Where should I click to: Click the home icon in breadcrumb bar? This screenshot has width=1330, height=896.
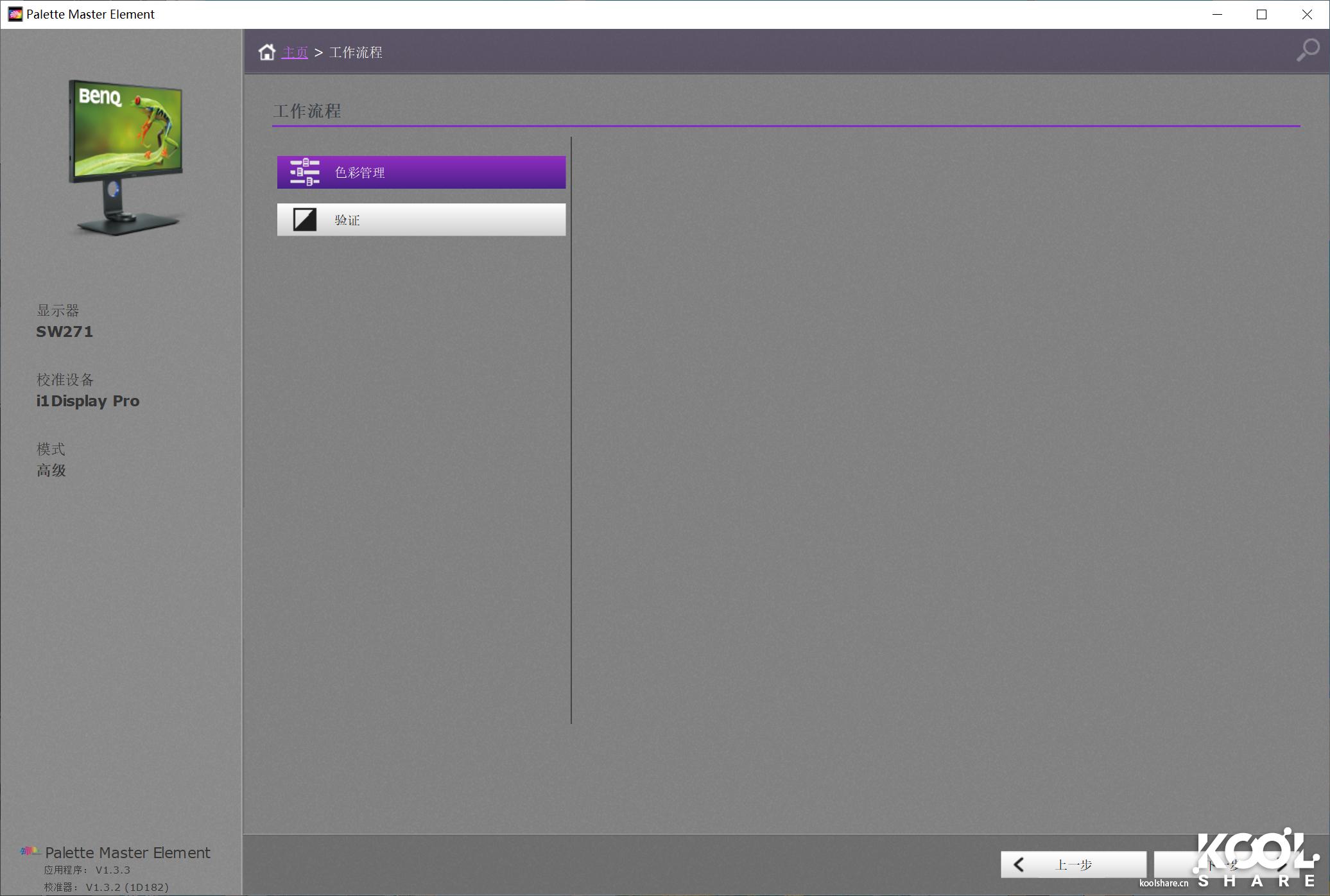pyautogui.click(x=266, y=52)
